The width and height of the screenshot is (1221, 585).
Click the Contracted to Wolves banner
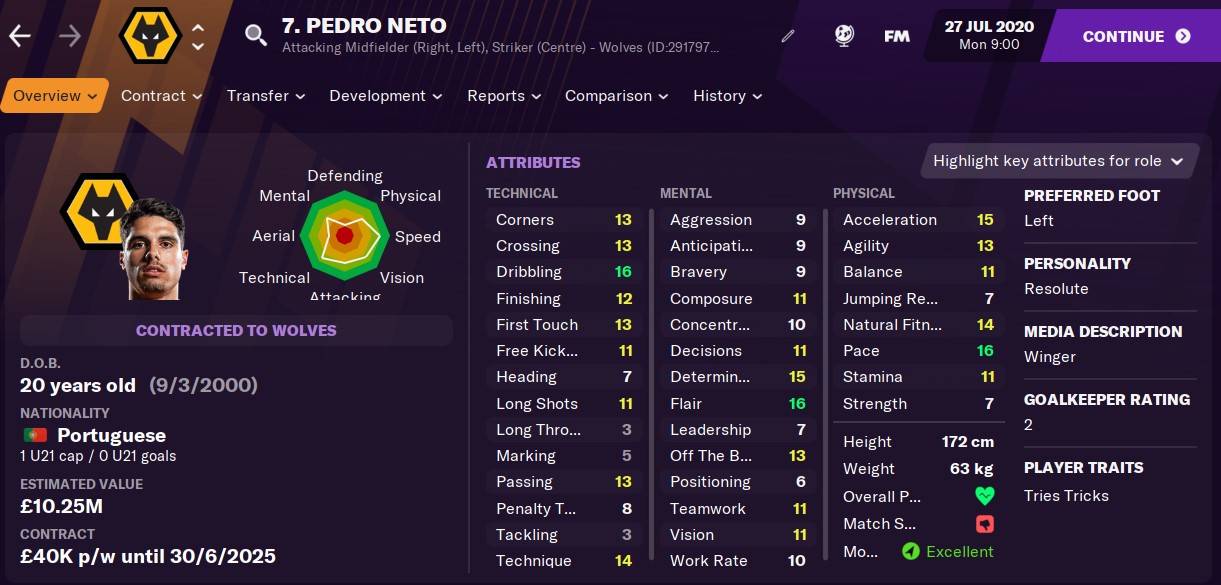[x=236, y=330]
